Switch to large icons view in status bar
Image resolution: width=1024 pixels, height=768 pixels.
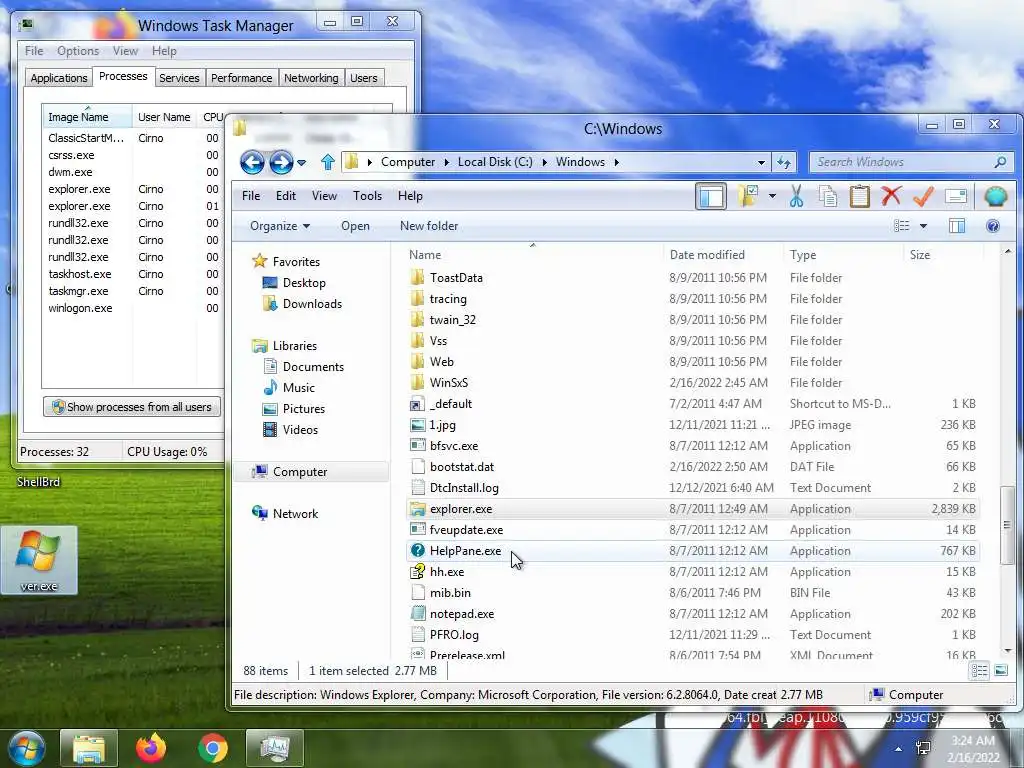point(1000,671)
